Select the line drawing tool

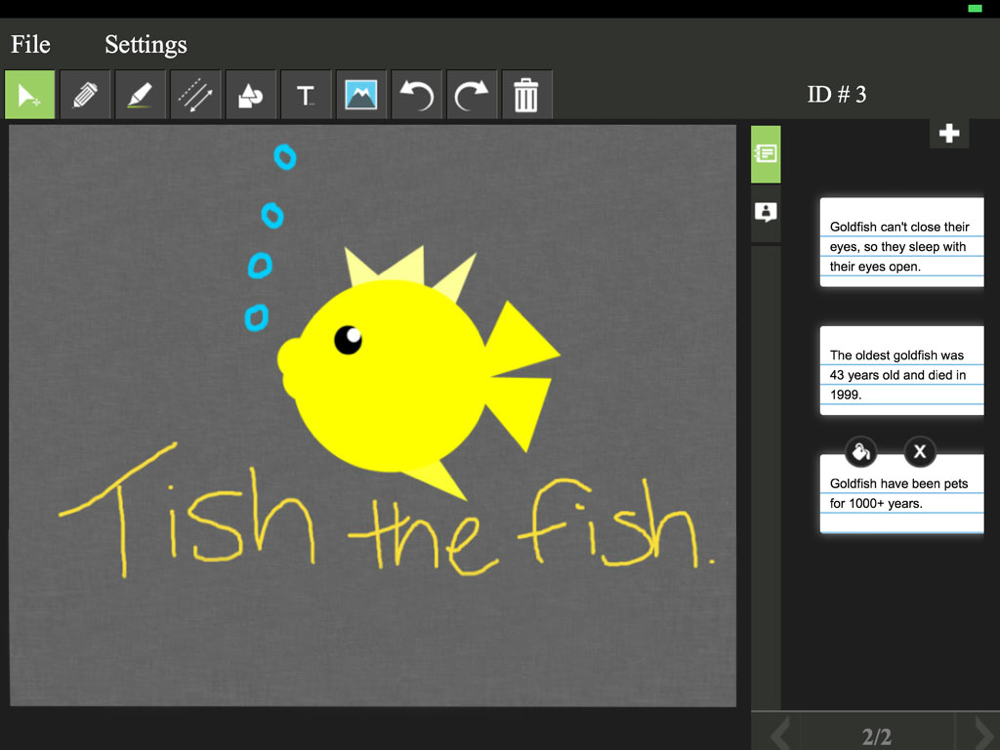(x=195, y=95)
